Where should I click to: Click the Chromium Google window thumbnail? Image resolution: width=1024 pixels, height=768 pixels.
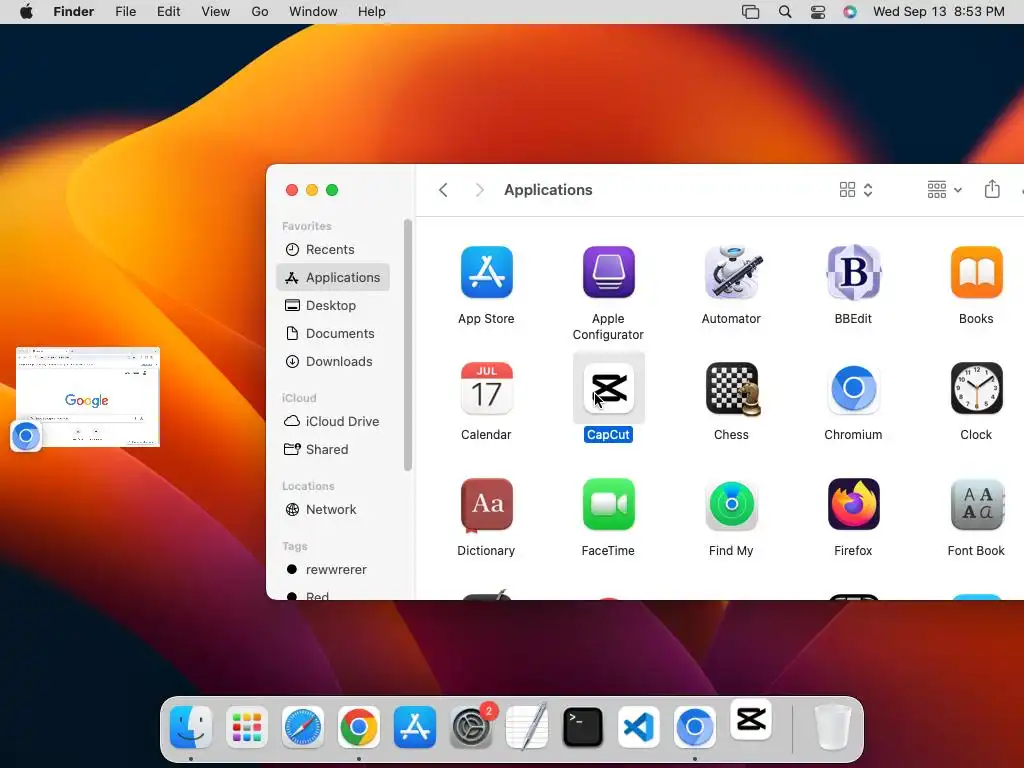pos(88,397)
